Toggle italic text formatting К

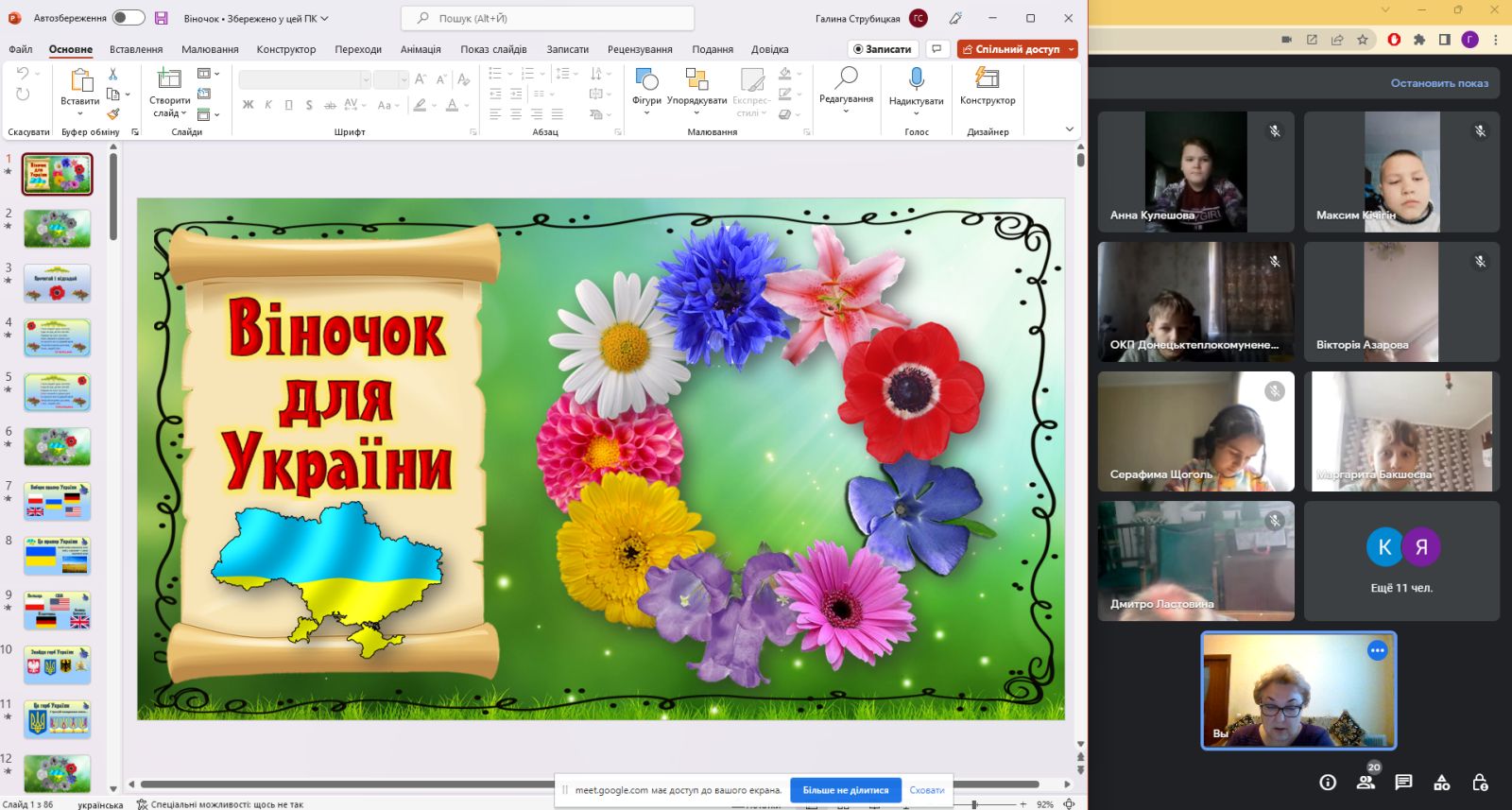tap(268, 105)
